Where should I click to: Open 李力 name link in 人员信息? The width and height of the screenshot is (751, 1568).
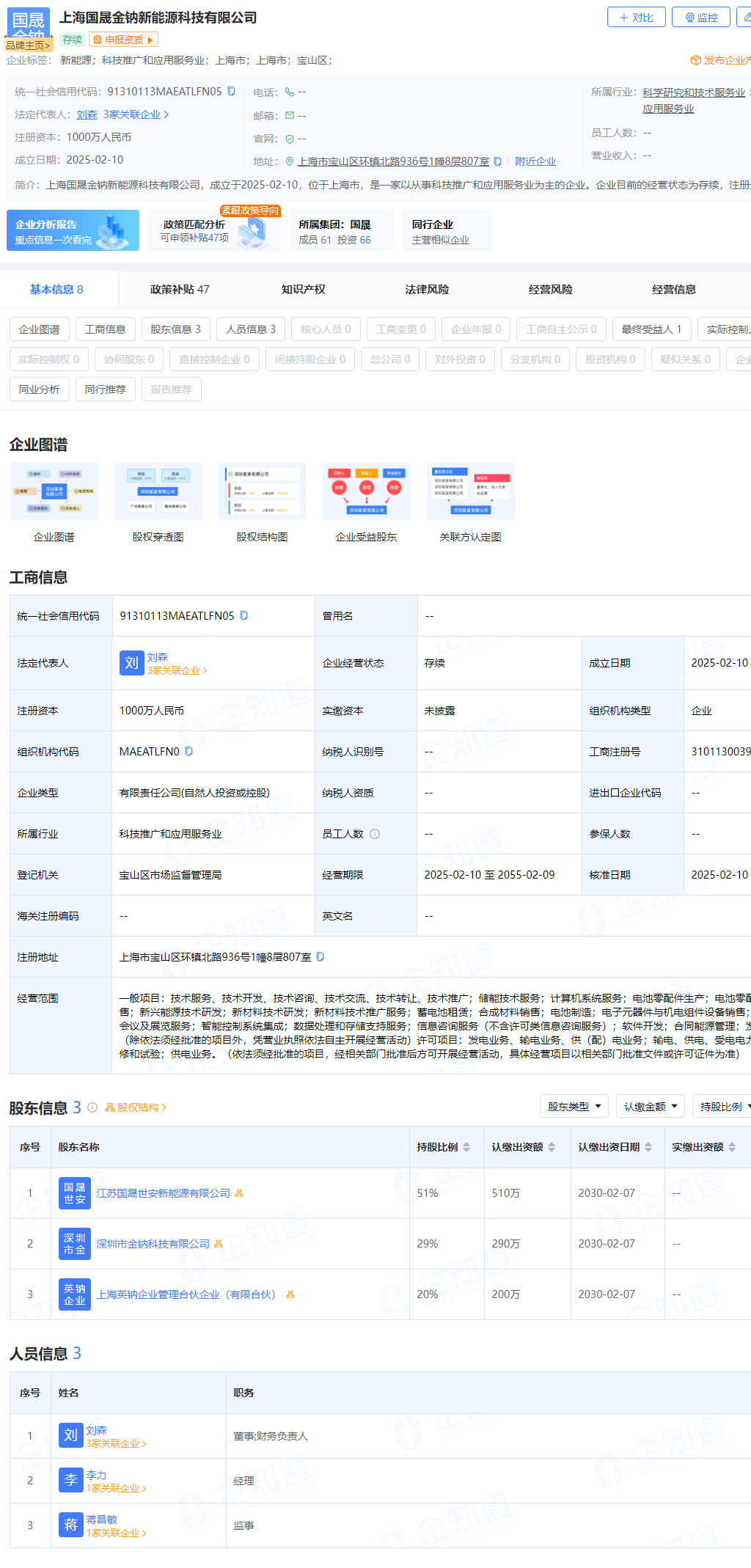tap(97, 1475)
